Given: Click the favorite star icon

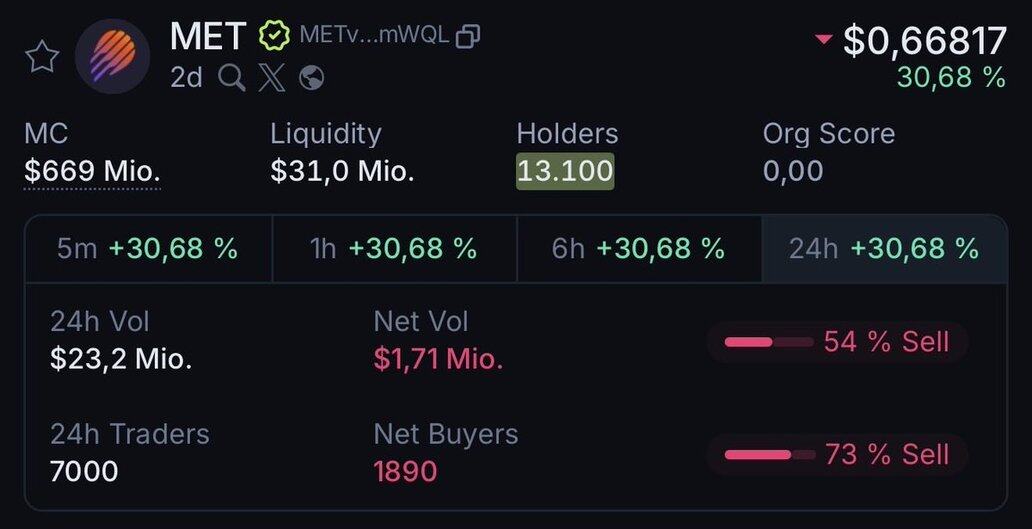Looking at the screenshot, I should (x=42, y=57).
